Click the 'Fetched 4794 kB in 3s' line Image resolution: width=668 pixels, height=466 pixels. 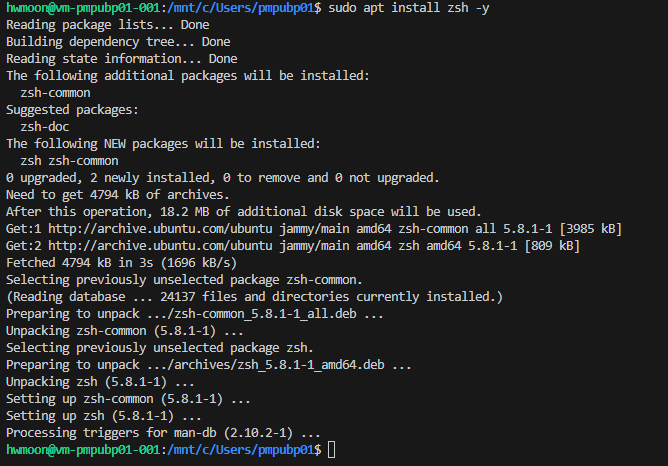point(121,263)
